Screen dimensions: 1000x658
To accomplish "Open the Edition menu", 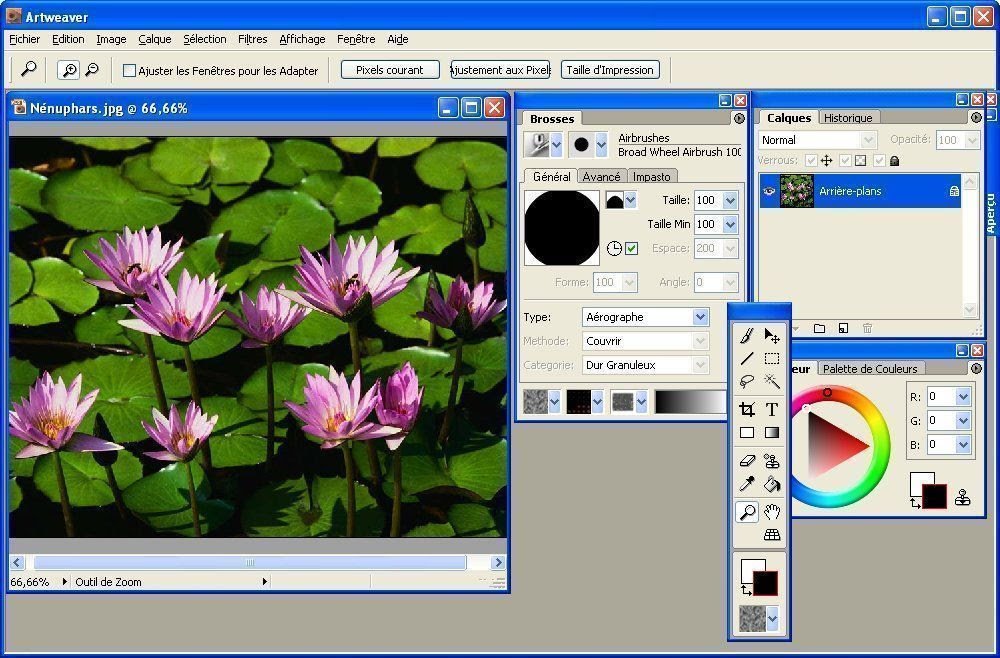I will click(x=68, y=39).
